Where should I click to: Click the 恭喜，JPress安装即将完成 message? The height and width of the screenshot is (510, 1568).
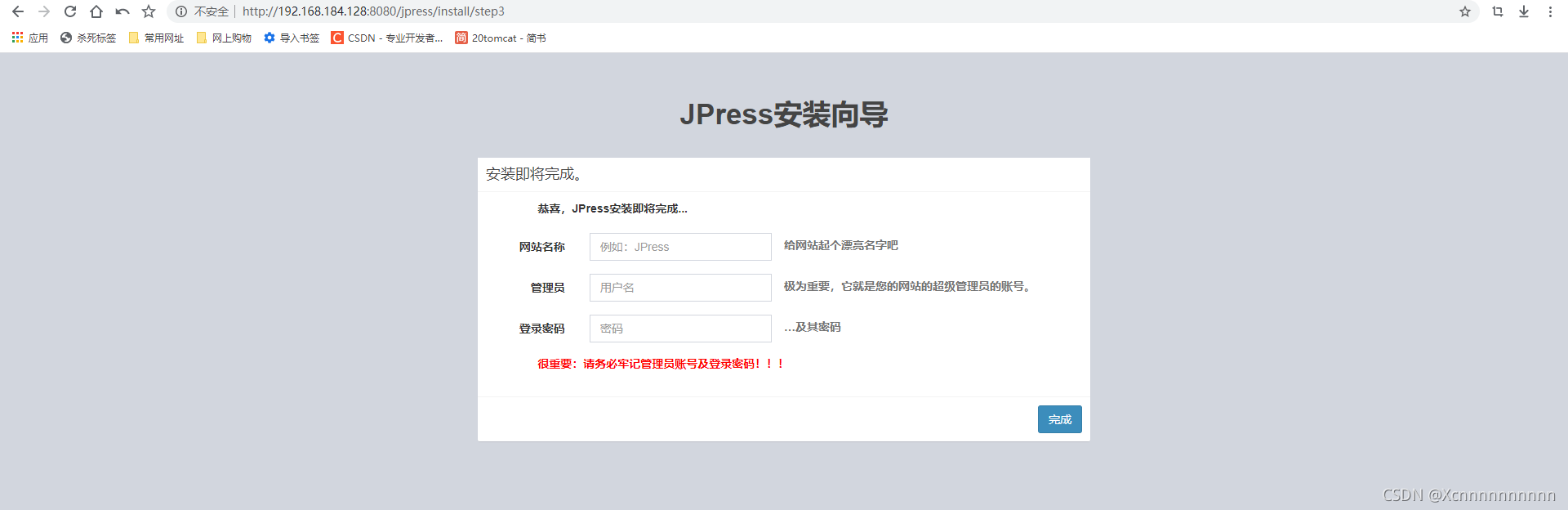click(612, 208)
